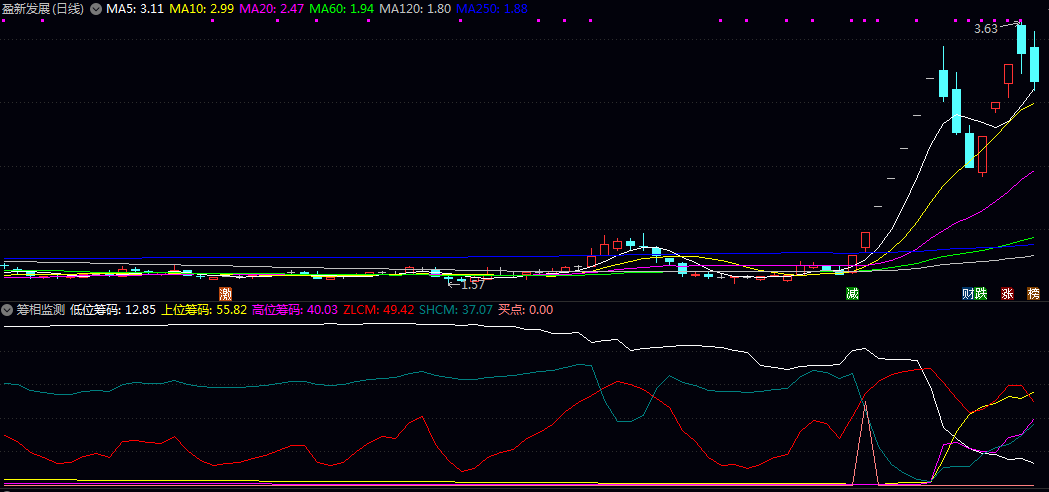Click the 3.63 high price label
The image size is (1049, 492).
(986, 29)
